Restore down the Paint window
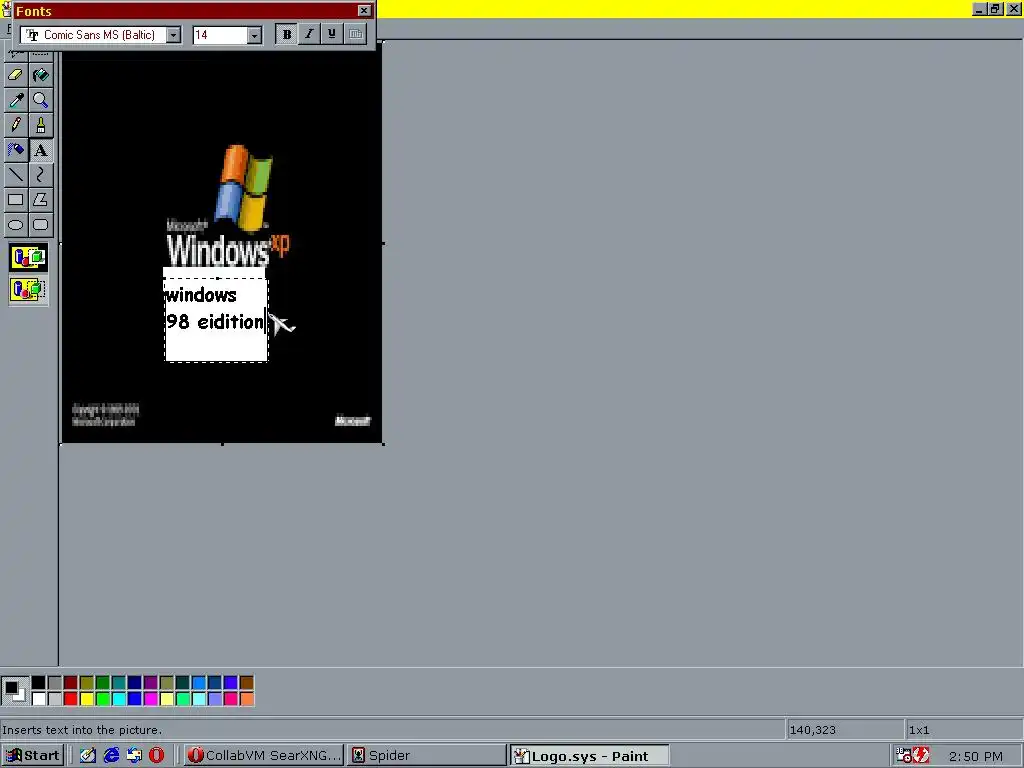This screenshot has height=768, width=1024. [995, 9]
